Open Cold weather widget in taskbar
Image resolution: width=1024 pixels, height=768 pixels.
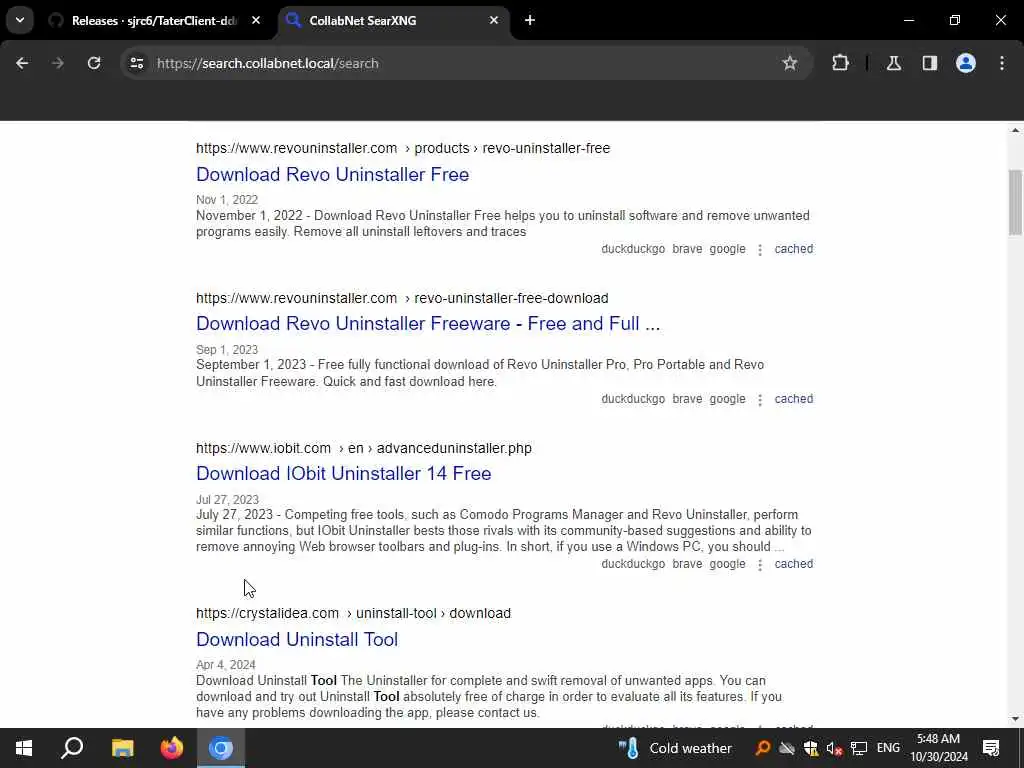pos(675,748)
